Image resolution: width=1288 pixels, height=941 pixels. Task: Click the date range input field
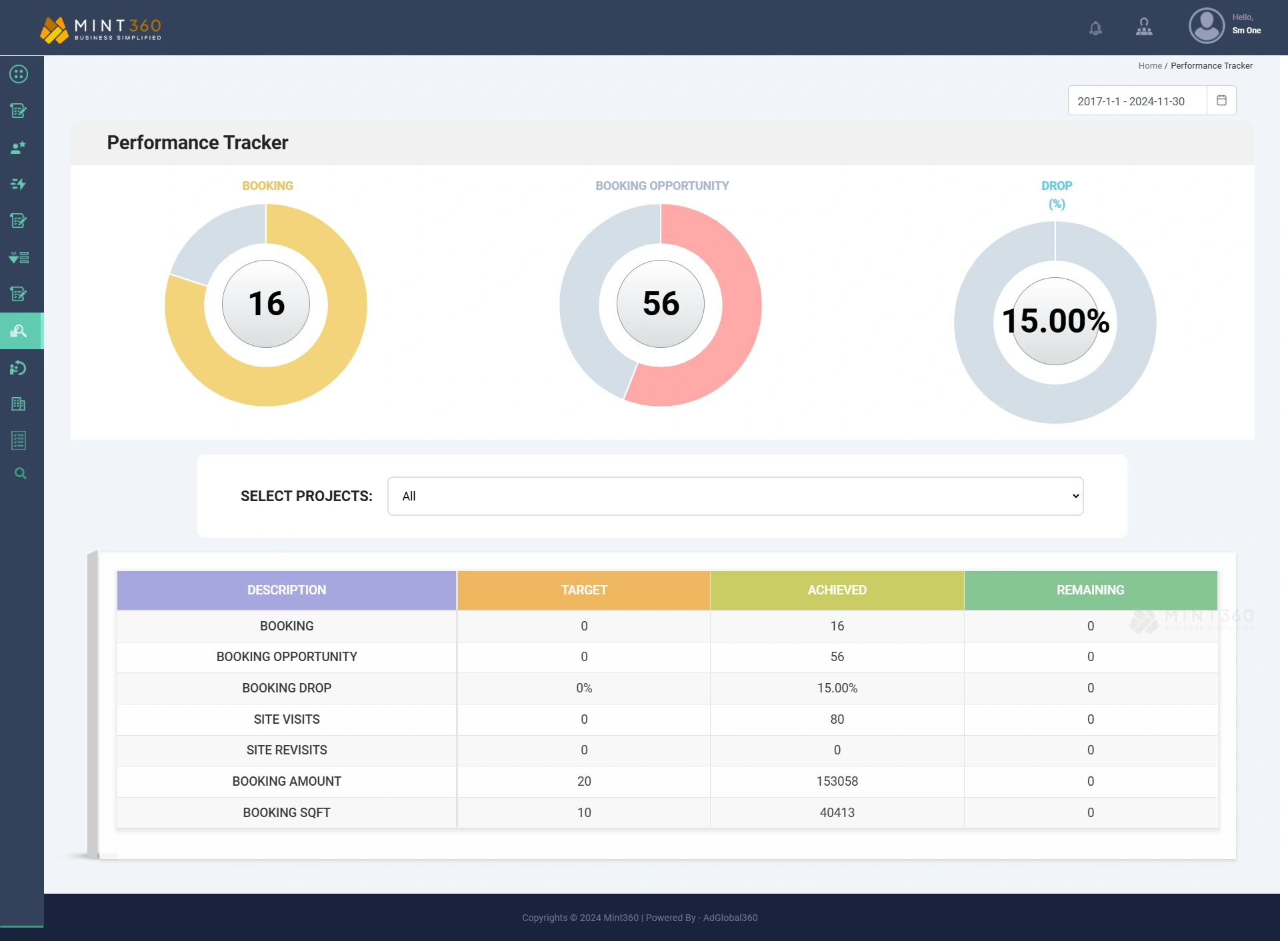pyautogui.click(x=1137, y=101)
